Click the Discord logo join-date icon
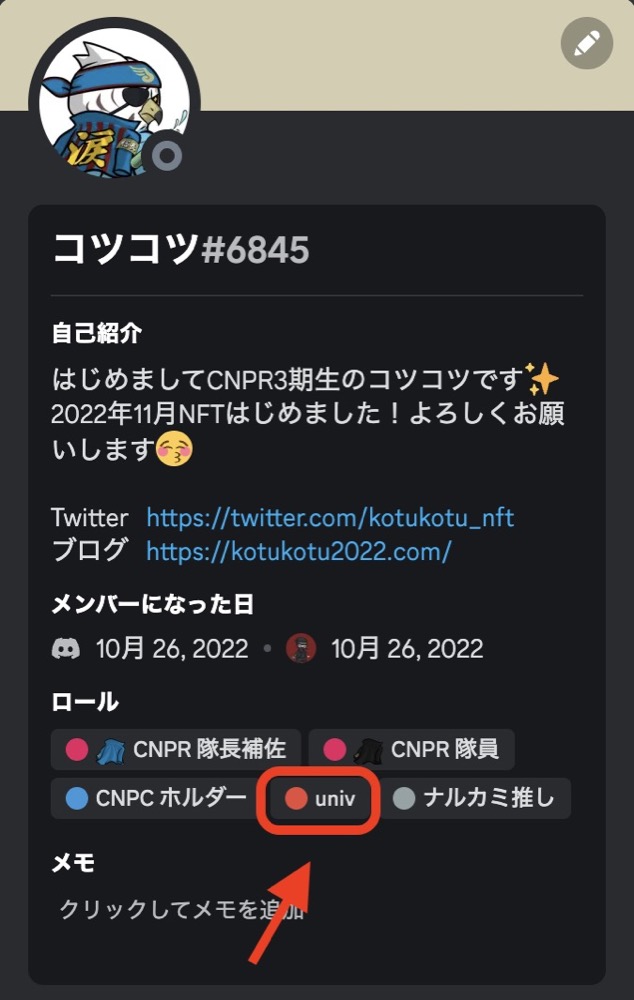This screenshot has height=1000, width=634. [x=66, y=649]
